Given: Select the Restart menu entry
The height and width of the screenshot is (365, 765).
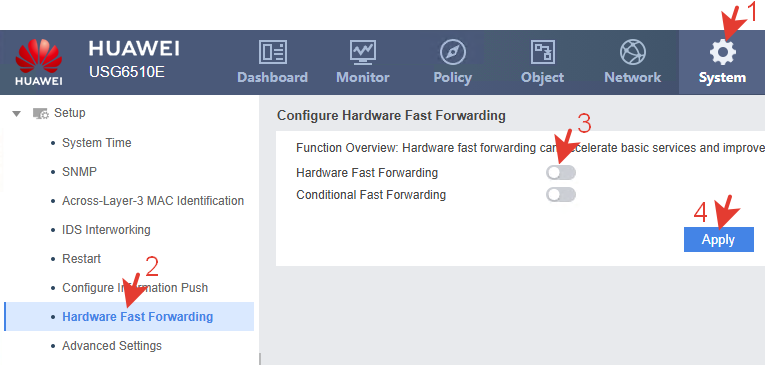Looking at the screenshot, I should [81, 259].
